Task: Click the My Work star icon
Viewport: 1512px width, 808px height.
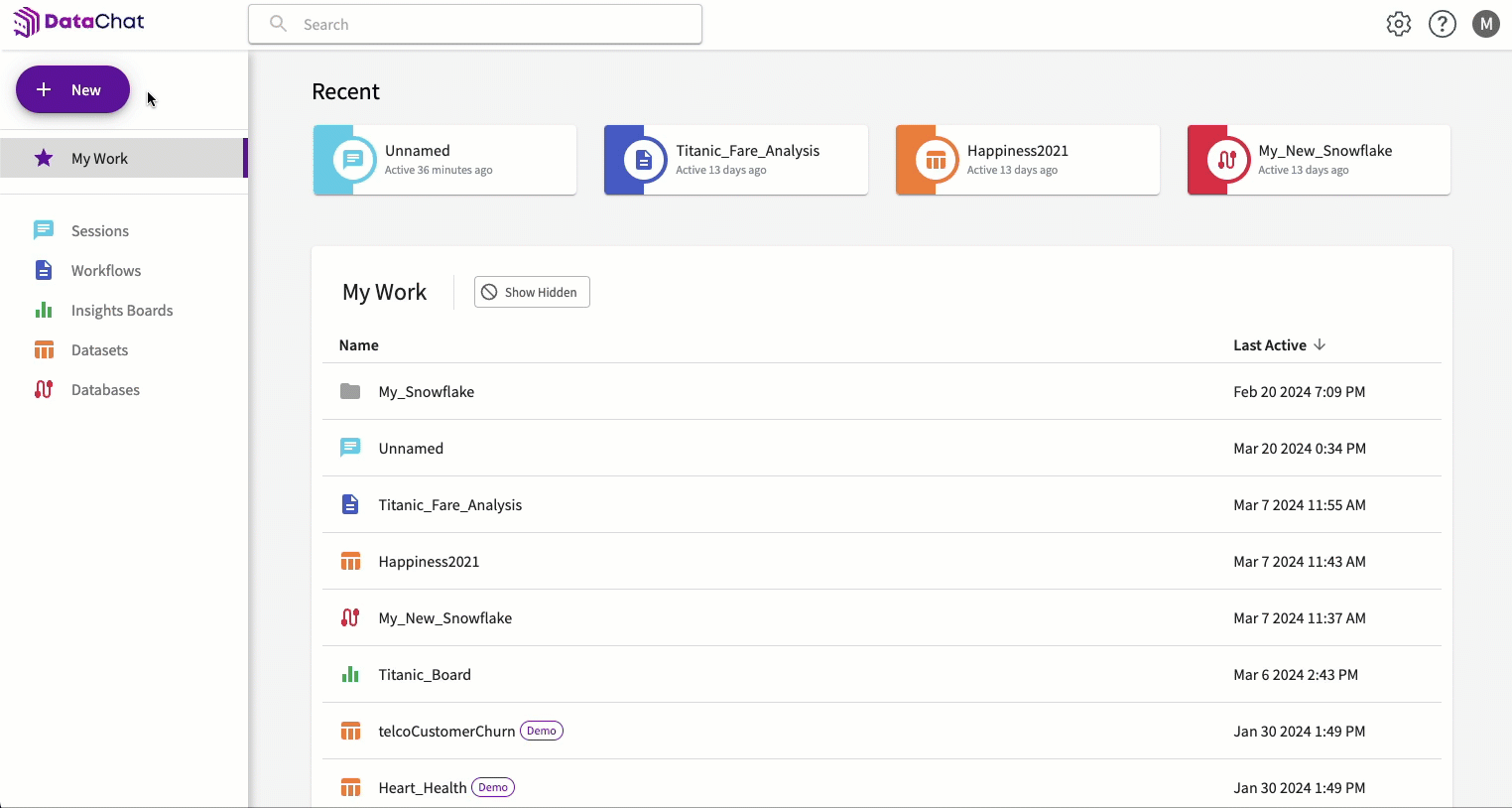Action: tap(44, 158)
